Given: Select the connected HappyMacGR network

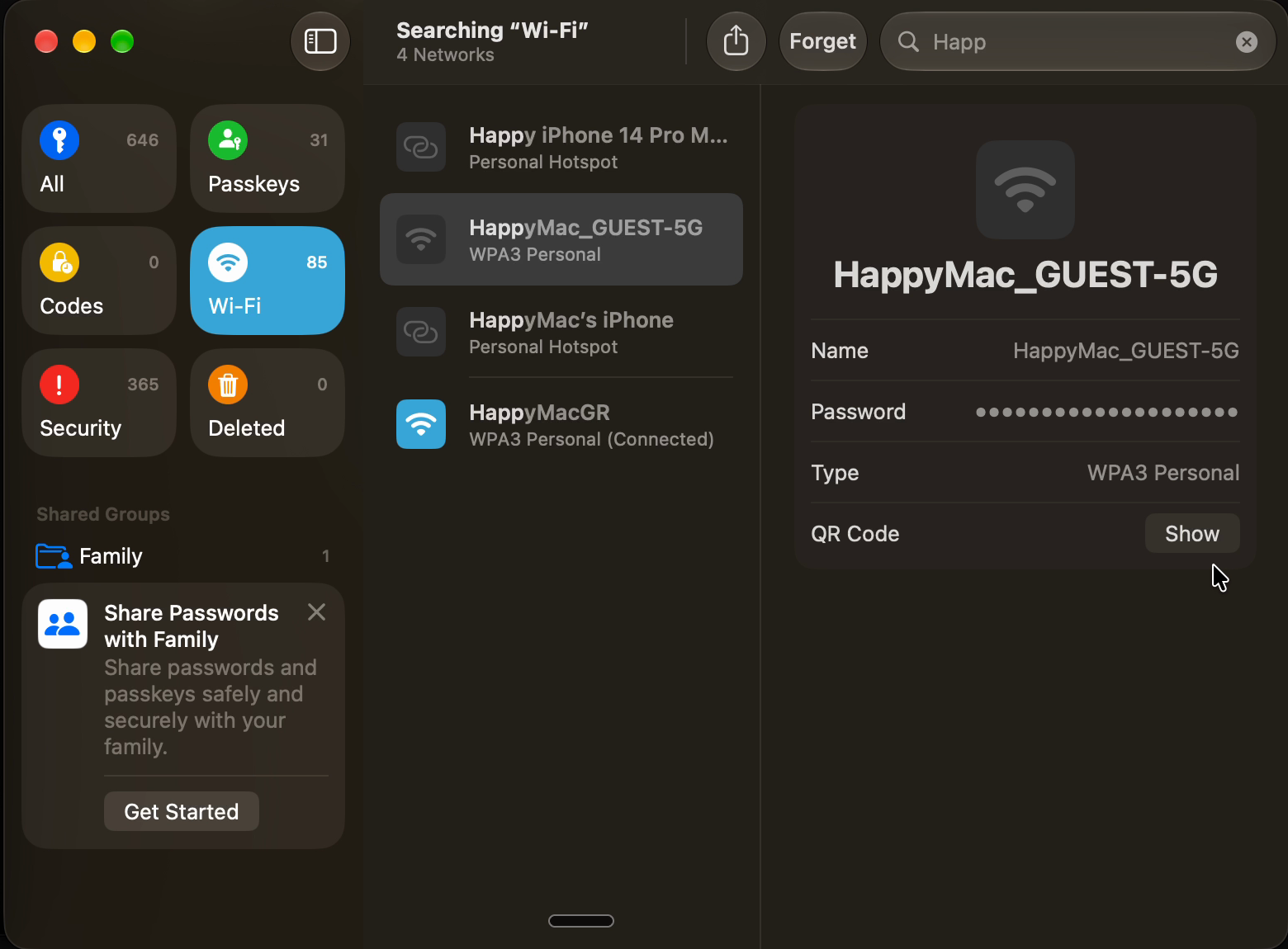Looking at the screenshot, I should [x=561, y=424].
